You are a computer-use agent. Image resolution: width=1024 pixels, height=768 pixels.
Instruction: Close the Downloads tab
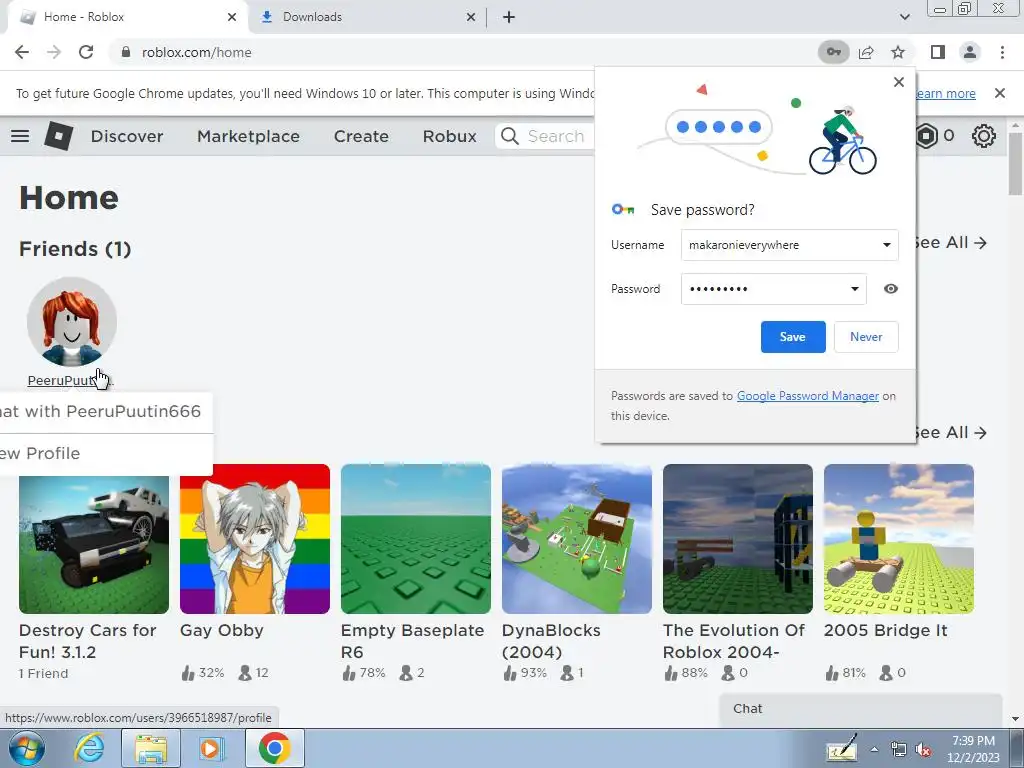[x=471, y=17]
